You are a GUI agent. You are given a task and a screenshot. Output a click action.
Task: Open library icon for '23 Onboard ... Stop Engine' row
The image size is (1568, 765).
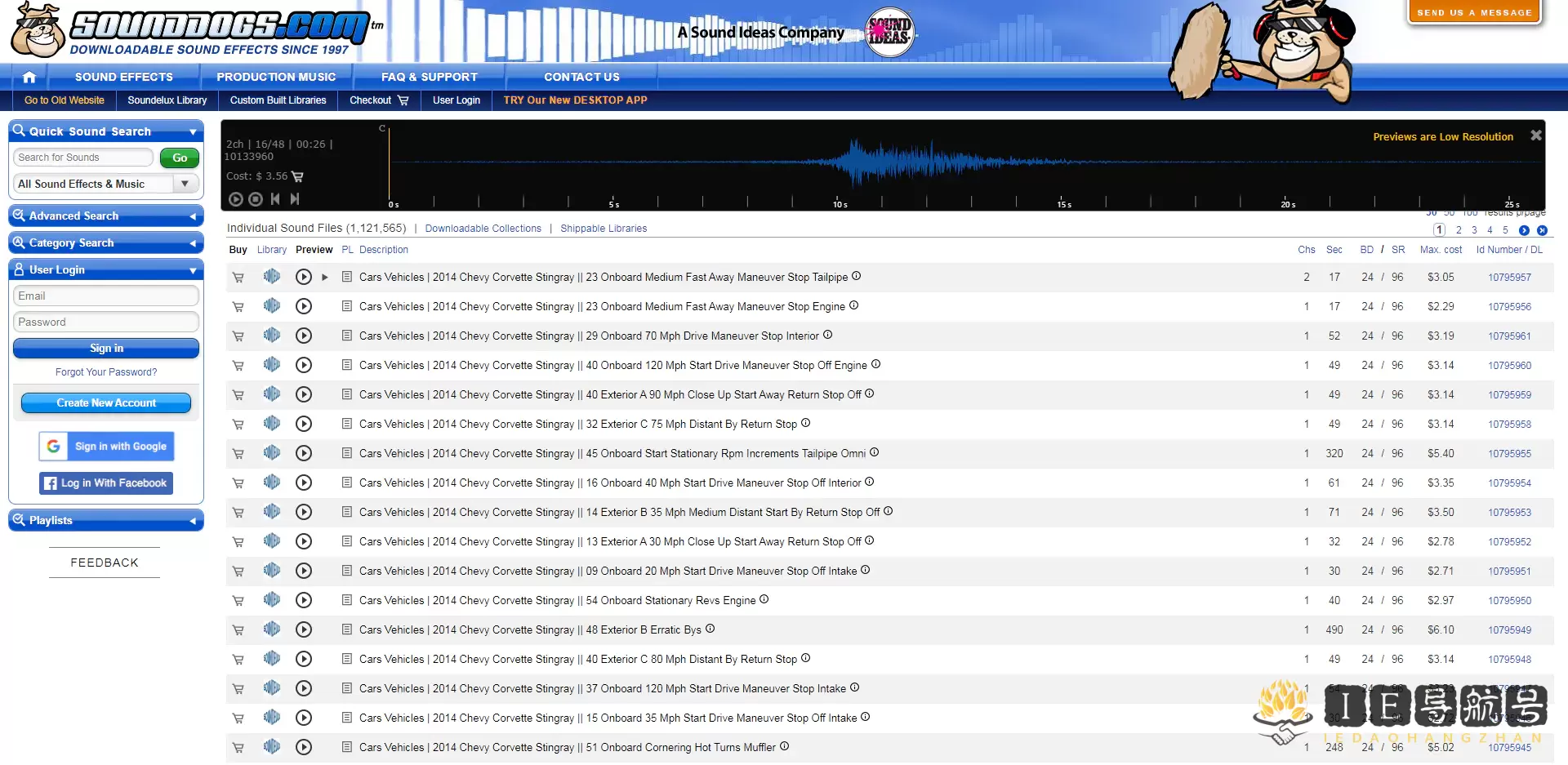(272, 306)
